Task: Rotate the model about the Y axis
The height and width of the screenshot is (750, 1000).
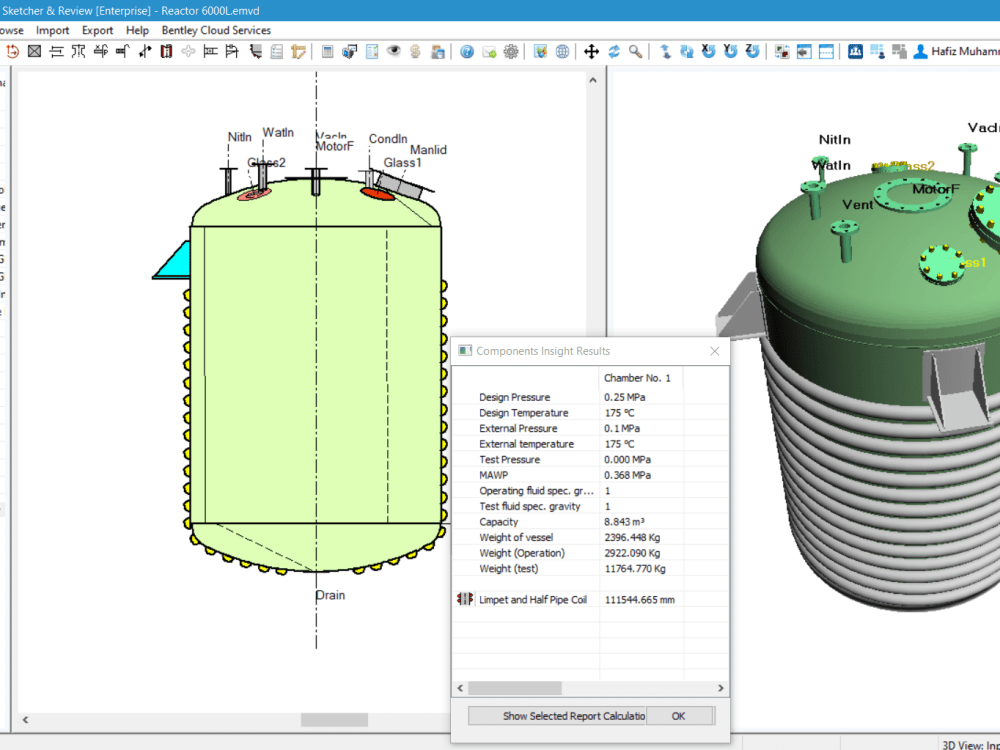Action: click(x=729, y=50)
